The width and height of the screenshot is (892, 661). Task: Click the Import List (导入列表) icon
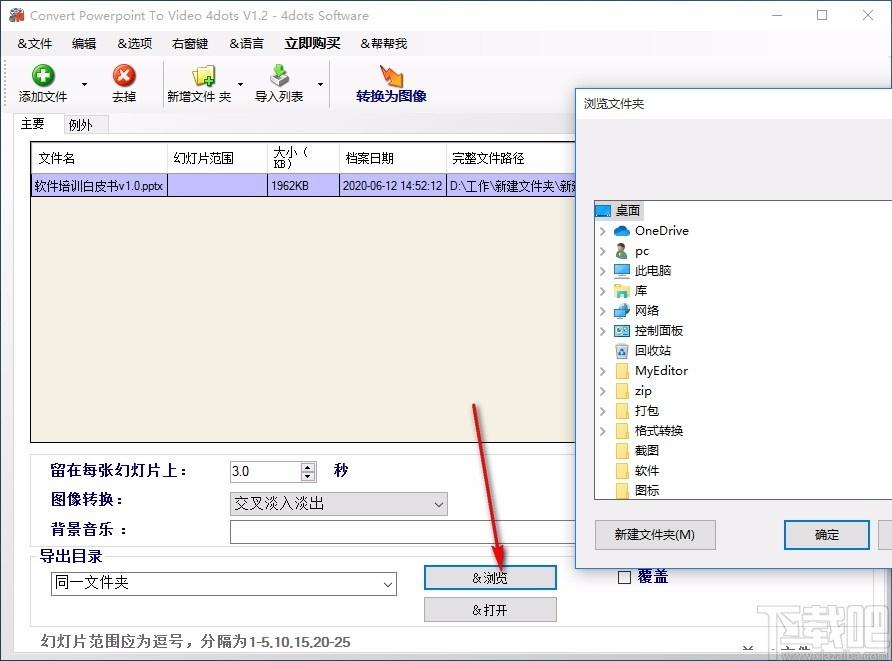click(279, 75)
